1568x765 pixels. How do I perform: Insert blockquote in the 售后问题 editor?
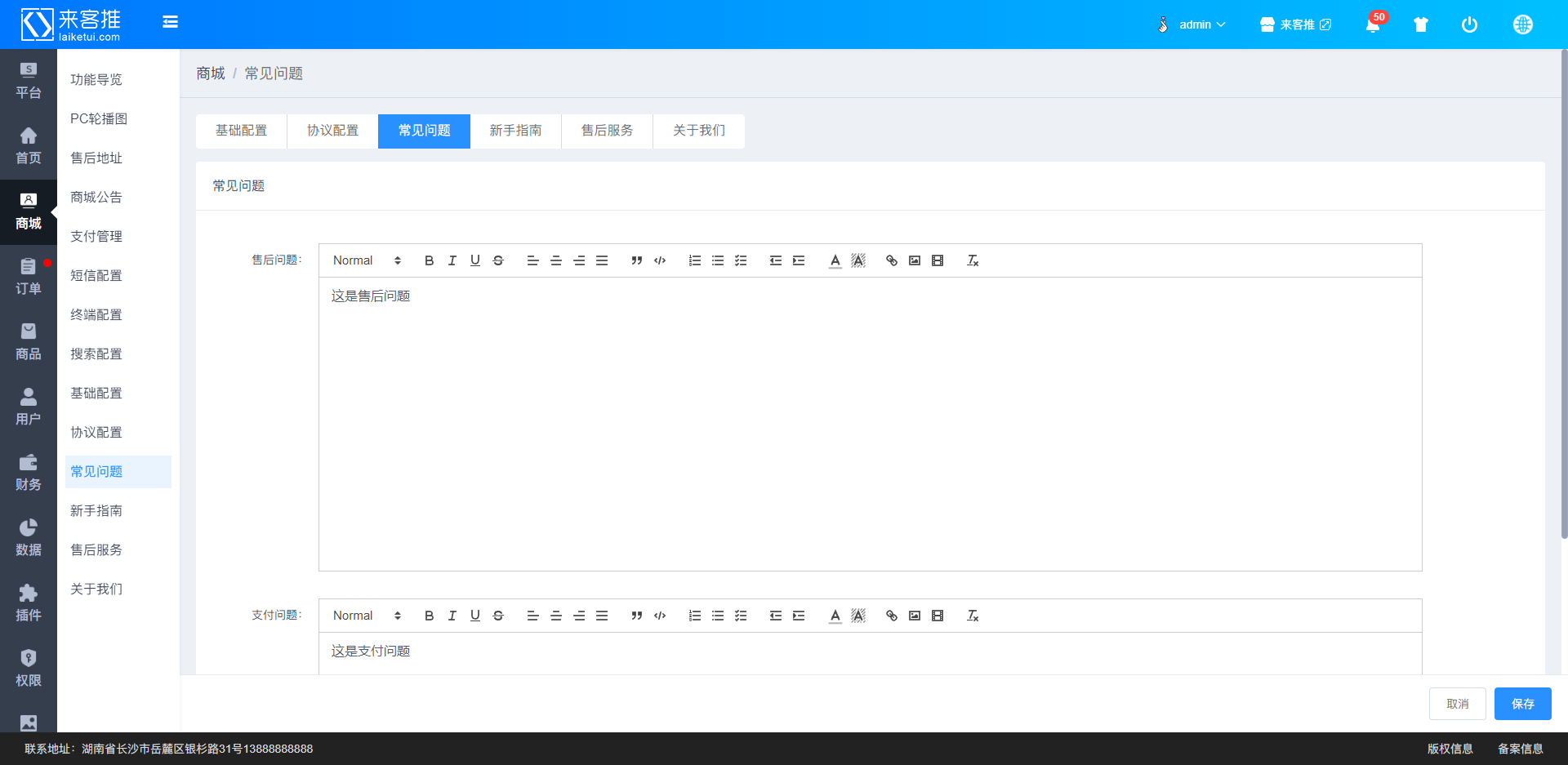(x=636, y=260)
